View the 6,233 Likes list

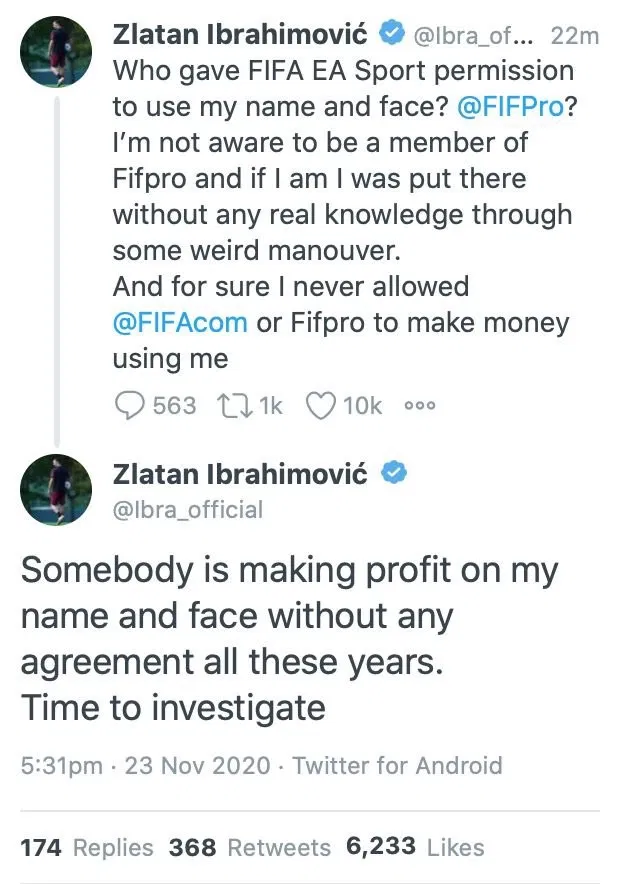415,847
